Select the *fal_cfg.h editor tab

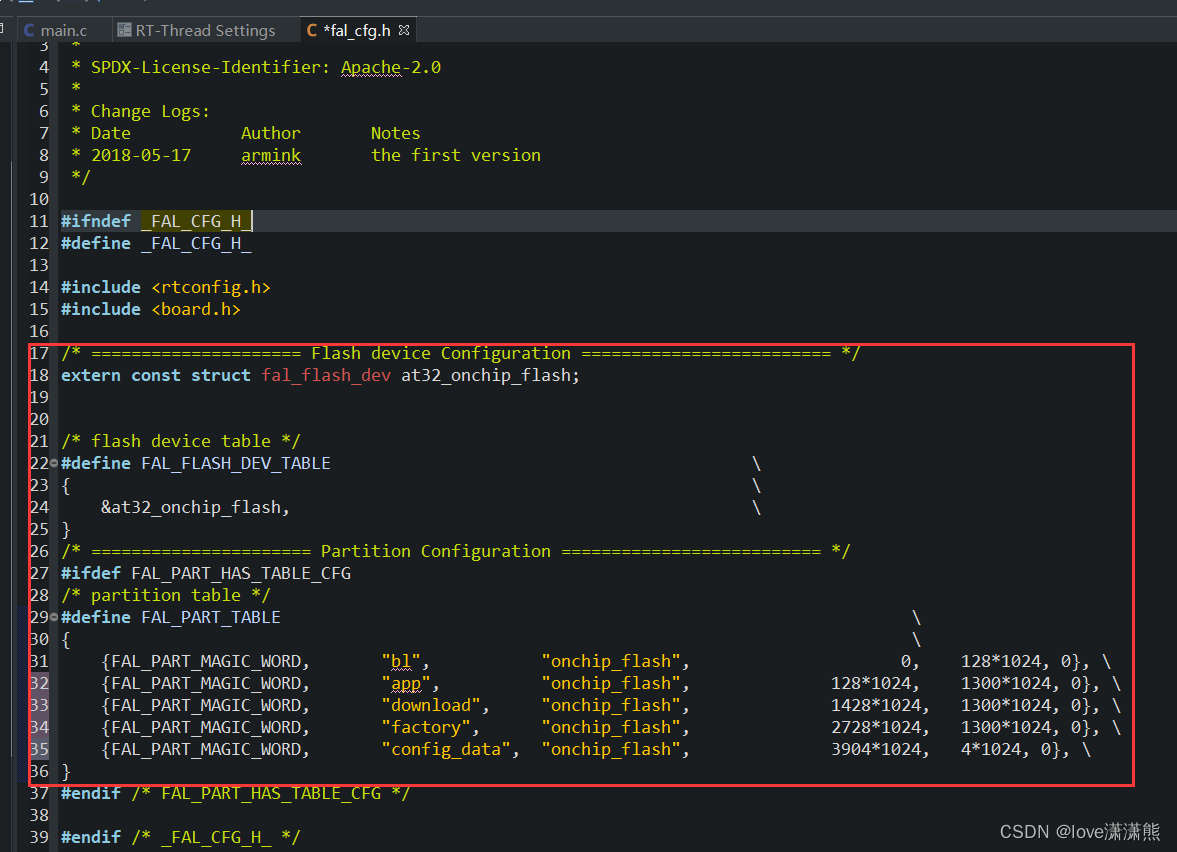tap(357, 31)
